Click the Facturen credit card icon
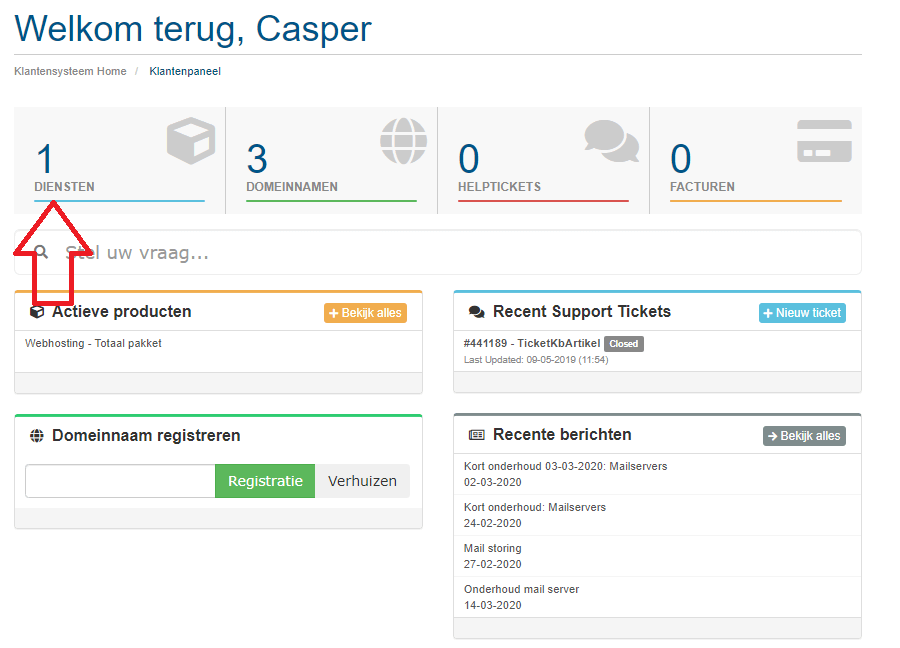Image resolution: width=900 pixels, height=648 pixels. pos(824,141)
